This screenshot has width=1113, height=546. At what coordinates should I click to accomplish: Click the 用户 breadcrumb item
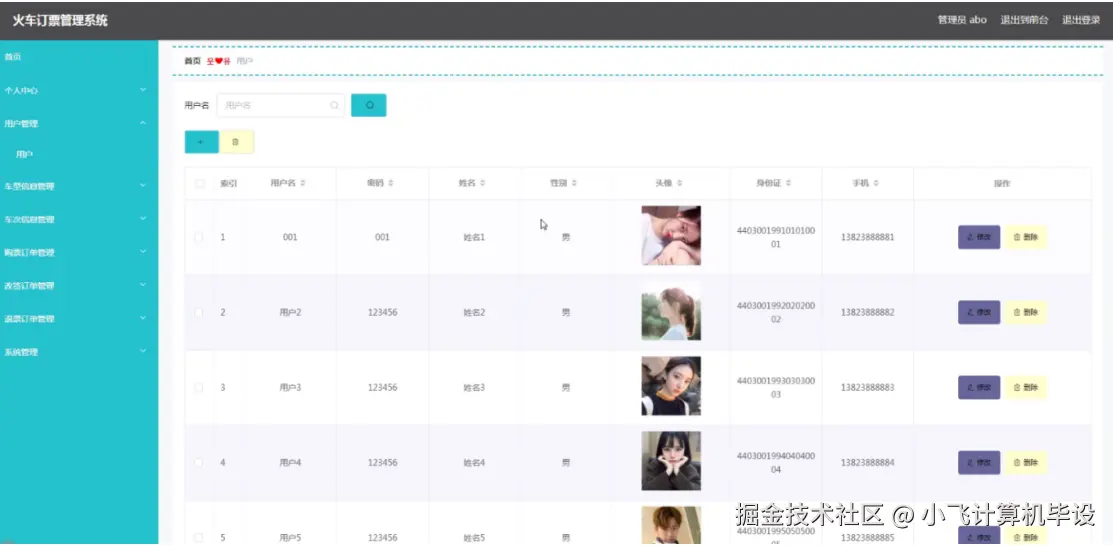click(x=245, y=61)
